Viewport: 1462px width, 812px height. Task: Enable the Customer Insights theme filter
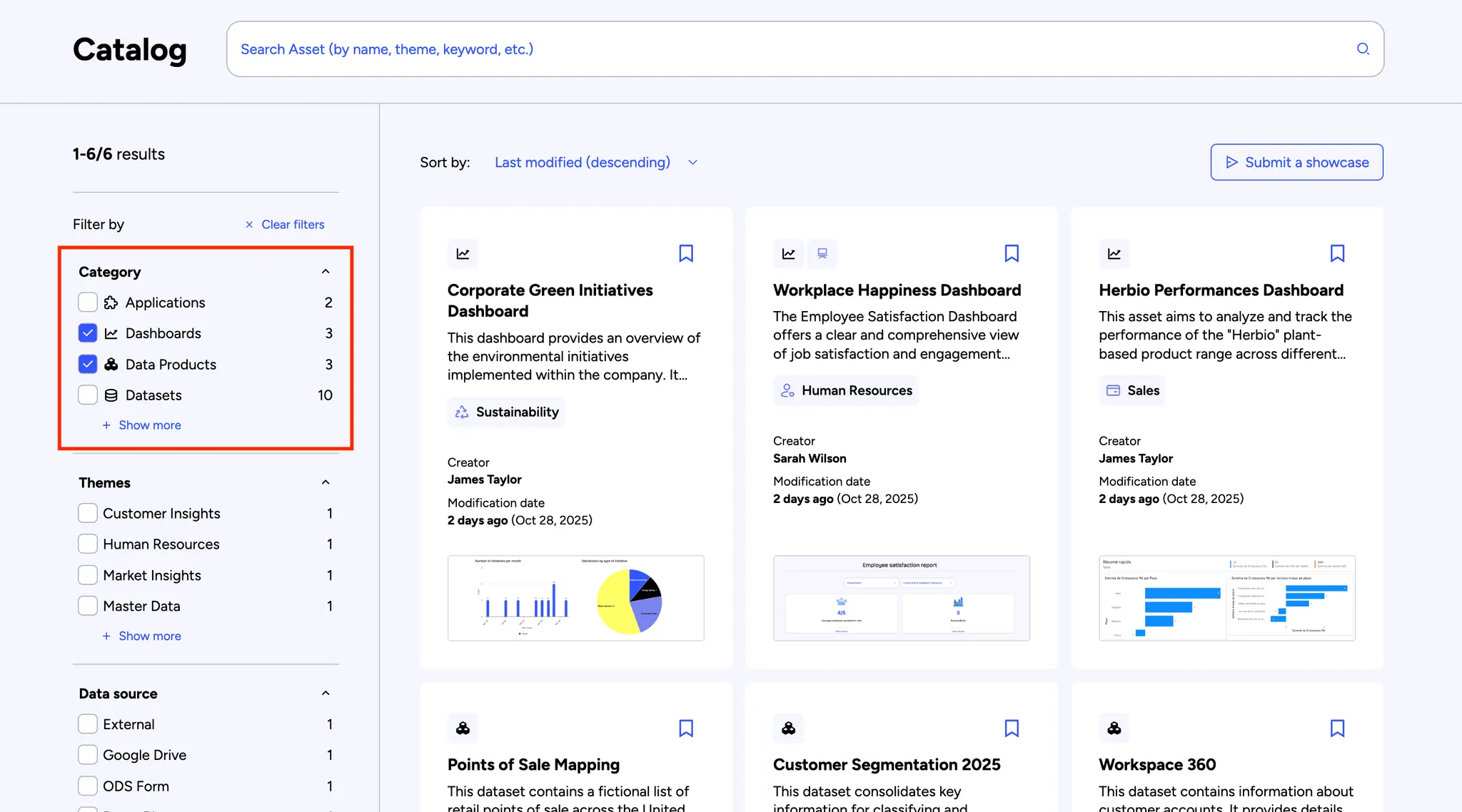tap(88, 514)
